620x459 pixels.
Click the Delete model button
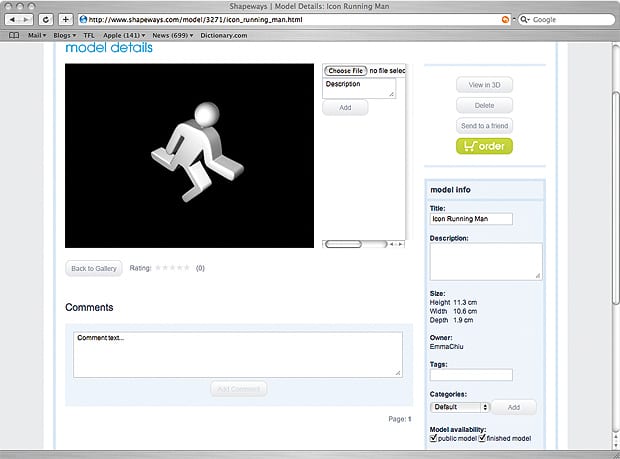click(484, 105)
